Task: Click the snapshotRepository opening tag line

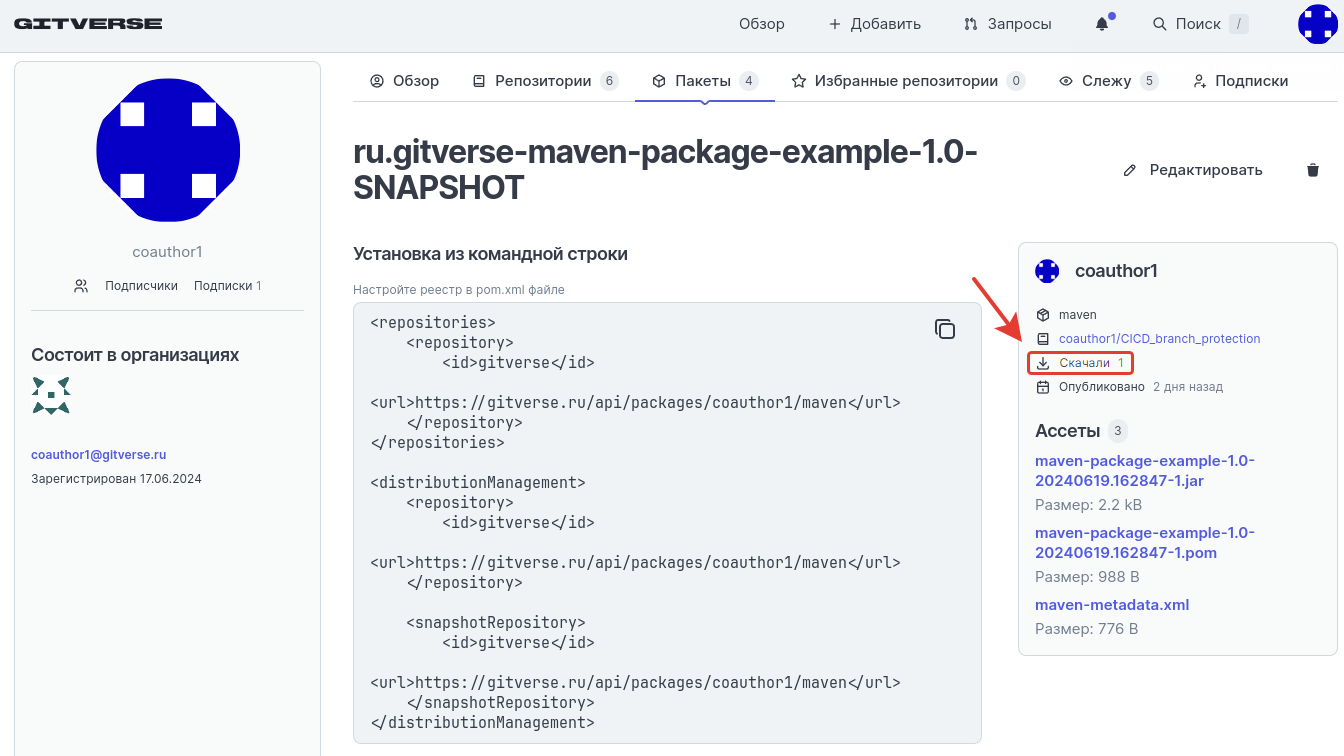Action: point(496,623)
